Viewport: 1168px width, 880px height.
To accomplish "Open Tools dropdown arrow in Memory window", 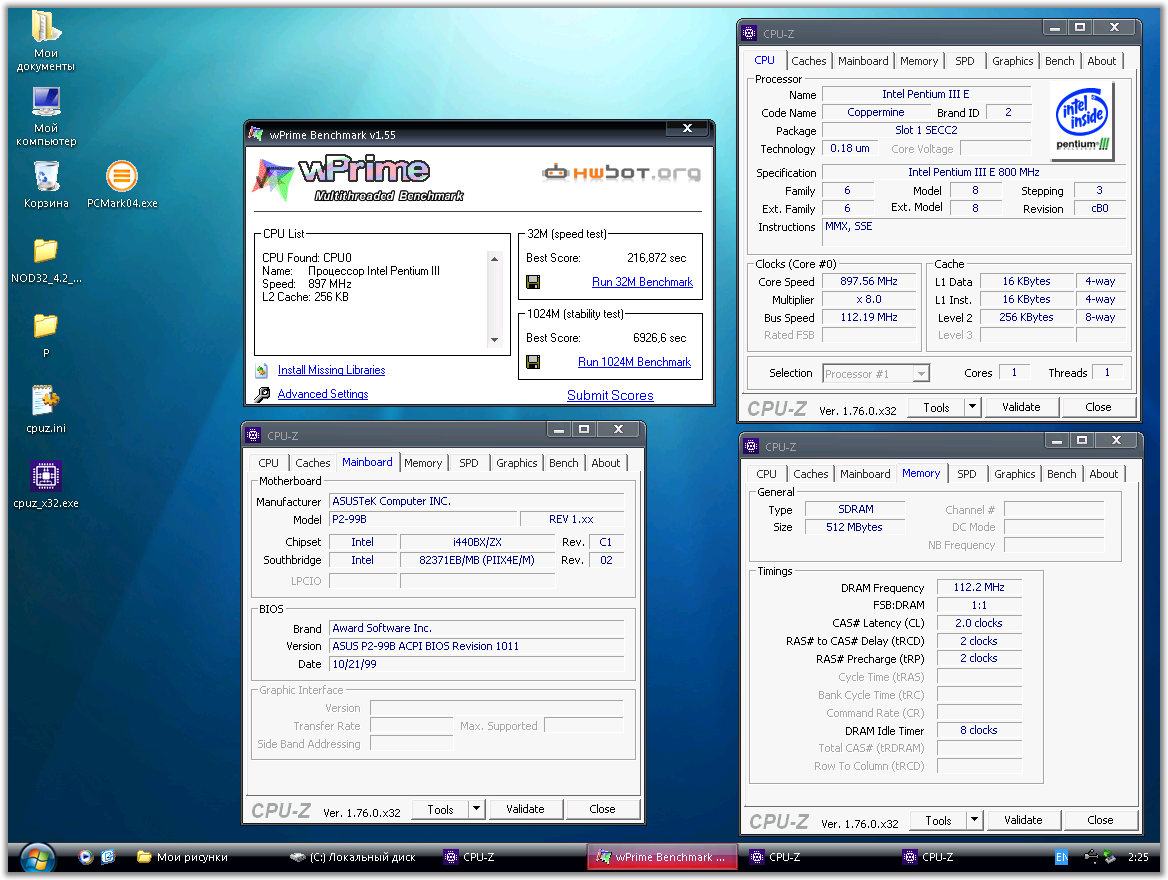I will [x=974, y=820].
